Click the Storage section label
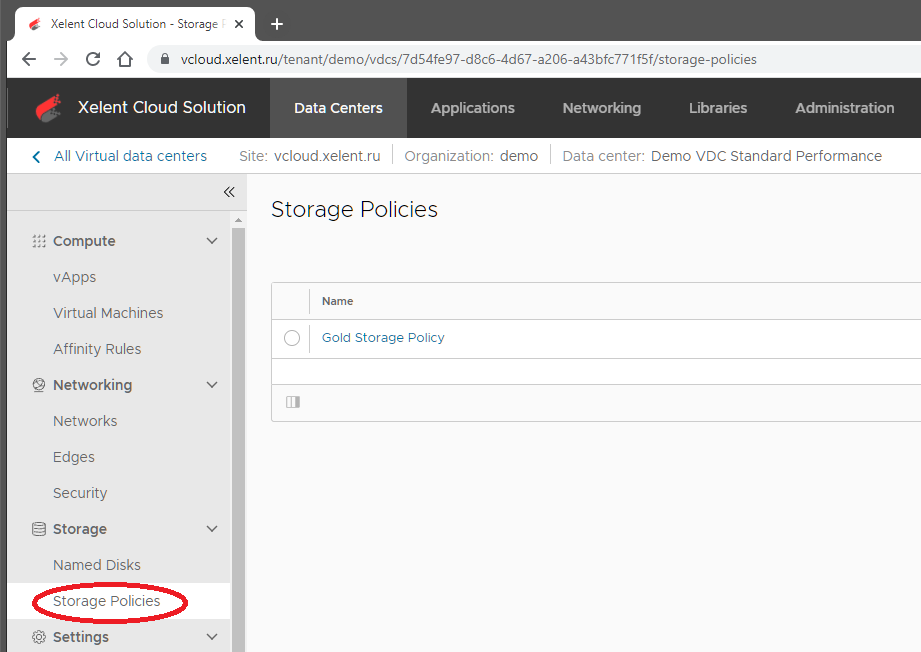 [80, 529]
